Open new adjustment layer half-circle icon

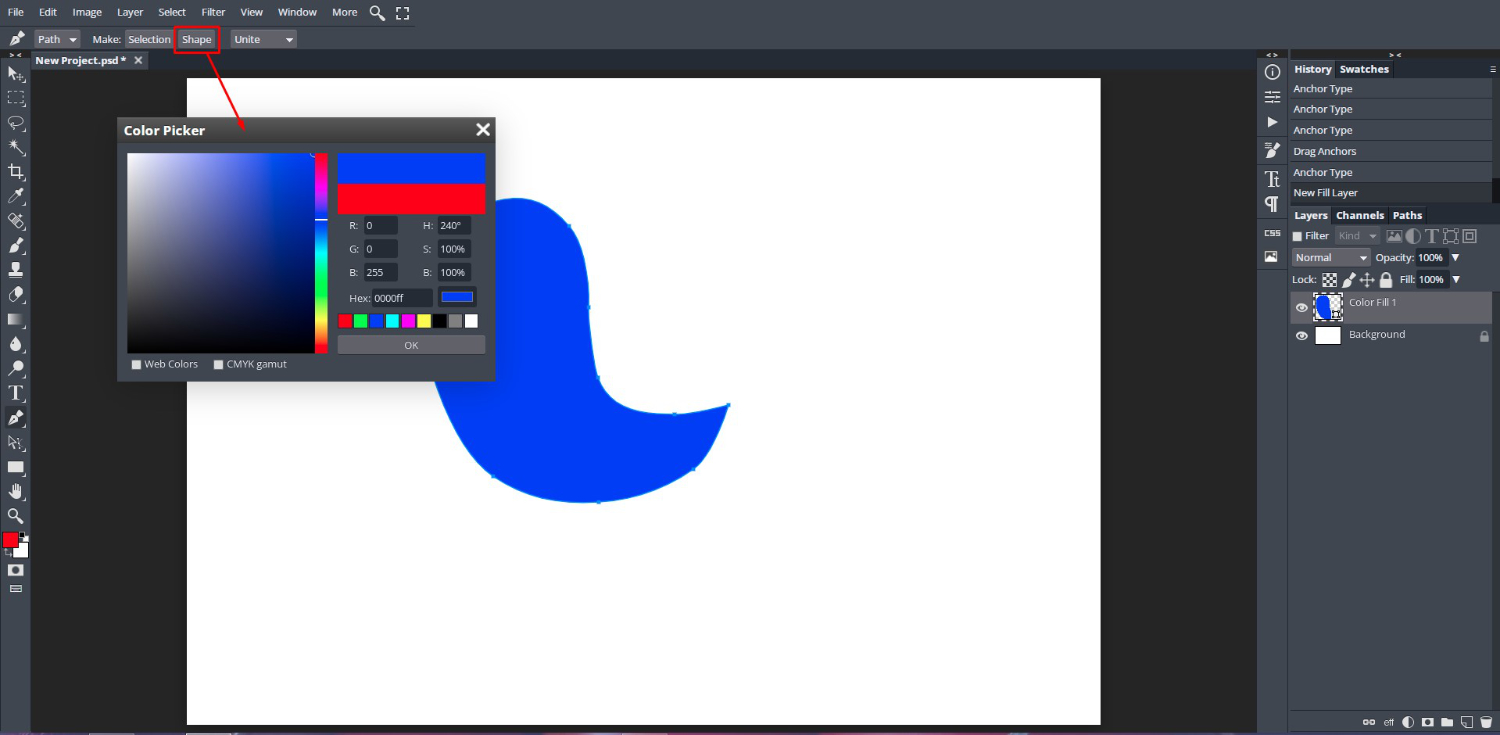(x=1408, y=721)
